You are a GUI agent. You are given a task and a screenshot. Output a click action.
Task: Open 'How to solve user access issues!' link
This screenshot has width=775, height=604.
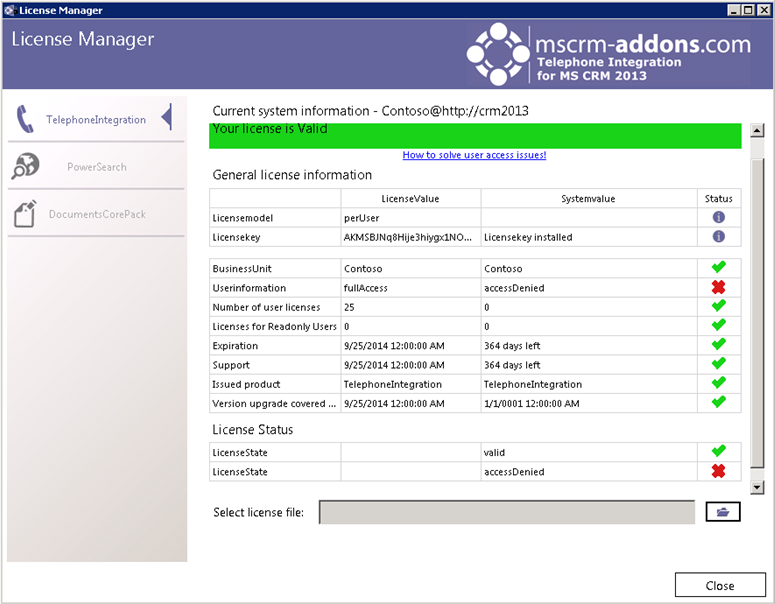click(x=474, y=155)
